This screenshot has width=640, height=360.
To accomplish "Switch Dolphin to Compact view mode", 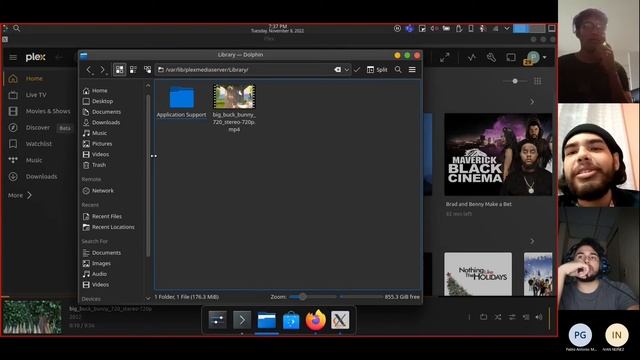I will 133,70.
